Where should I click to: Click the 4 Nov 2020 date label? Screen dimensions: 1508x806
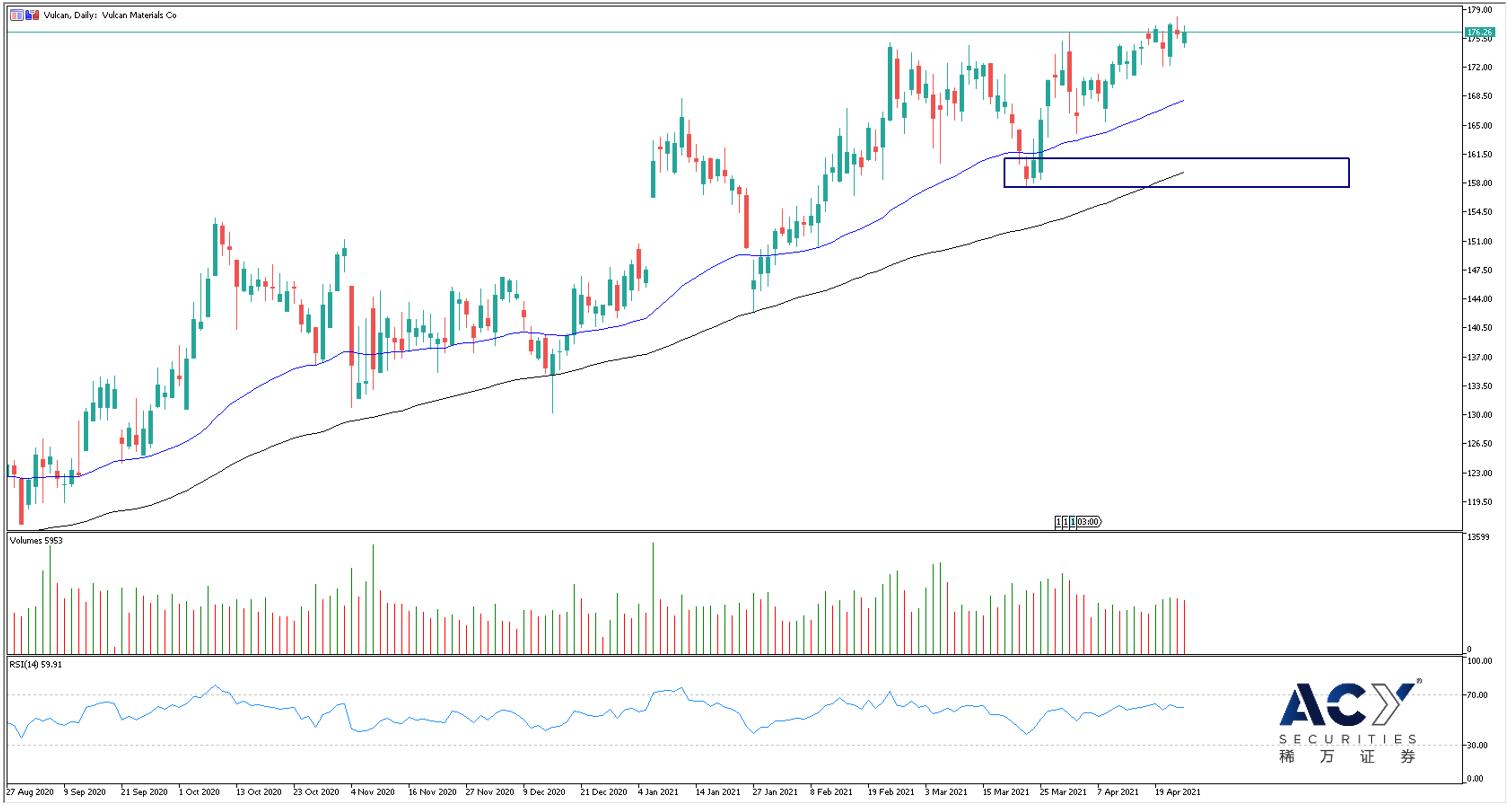point(374,791)
